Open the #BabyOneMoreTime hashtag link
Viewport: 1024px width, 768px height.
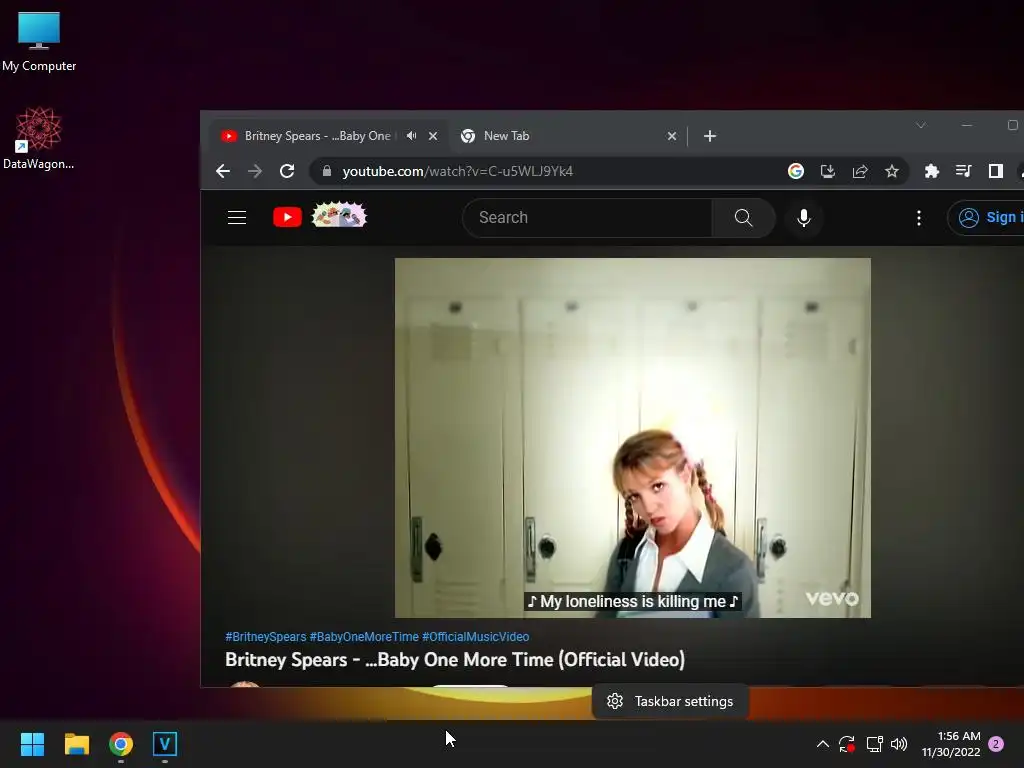click(364, 637)
